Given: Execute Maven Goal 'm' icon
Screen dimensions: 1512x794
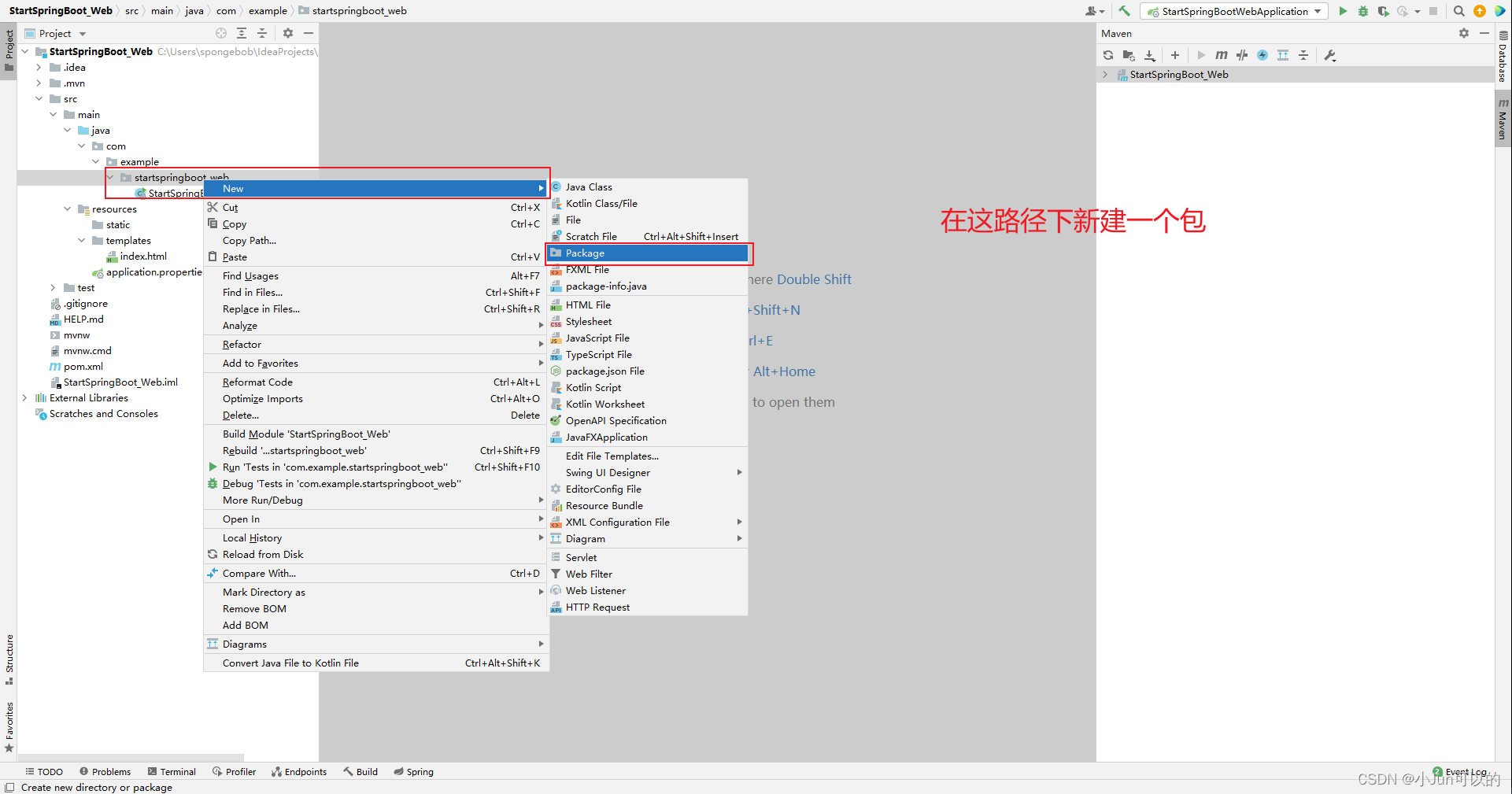Looking at the screenshot, I should click(1221, 55).
